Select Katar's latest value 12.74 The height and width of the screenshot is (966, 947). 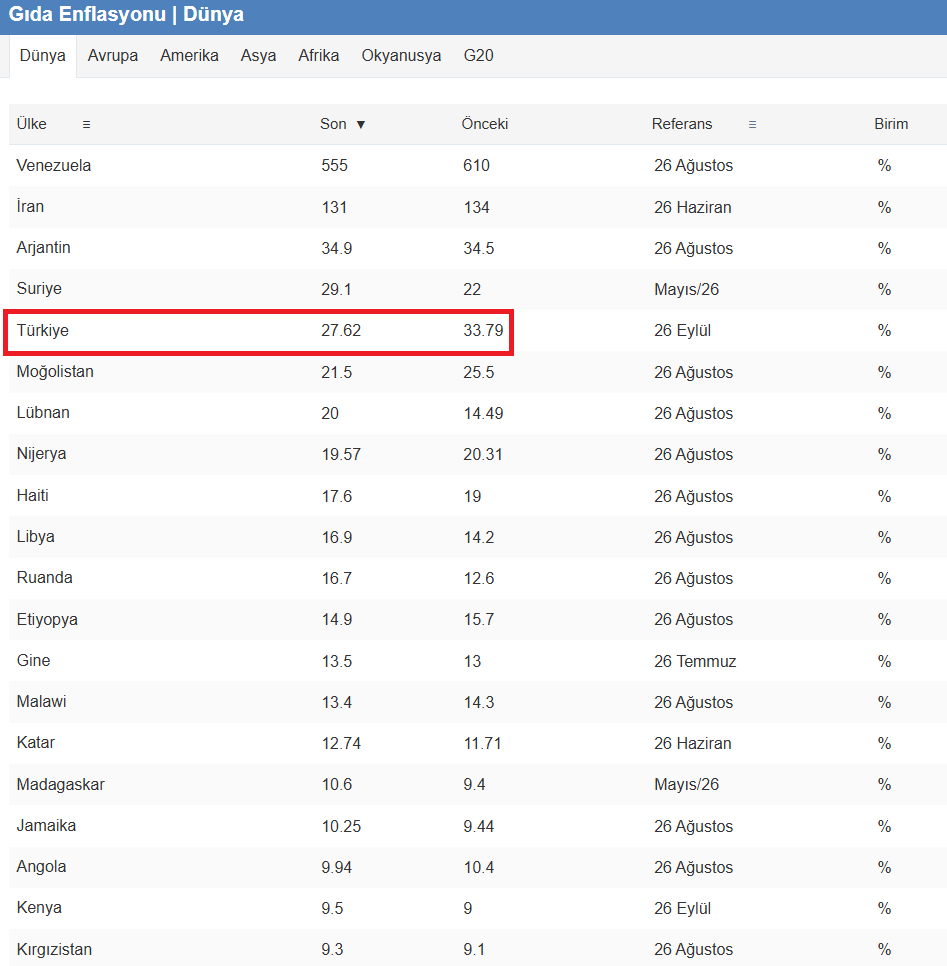341,744
